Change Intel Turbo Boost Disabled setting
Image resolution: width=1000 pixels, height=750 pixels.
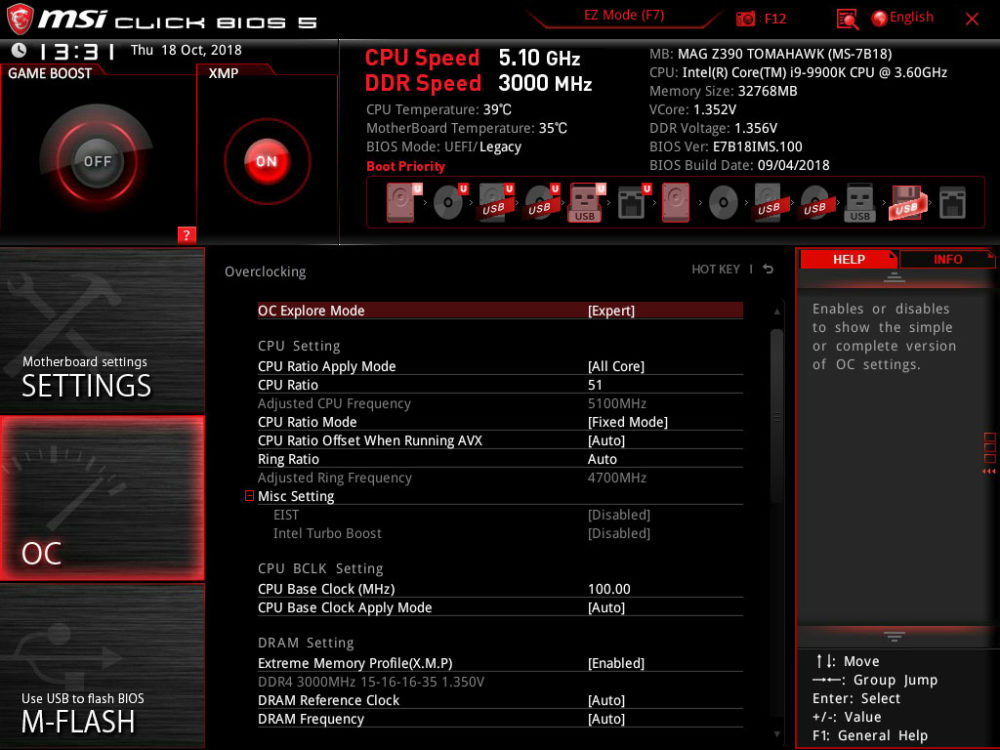coord(619,533)
